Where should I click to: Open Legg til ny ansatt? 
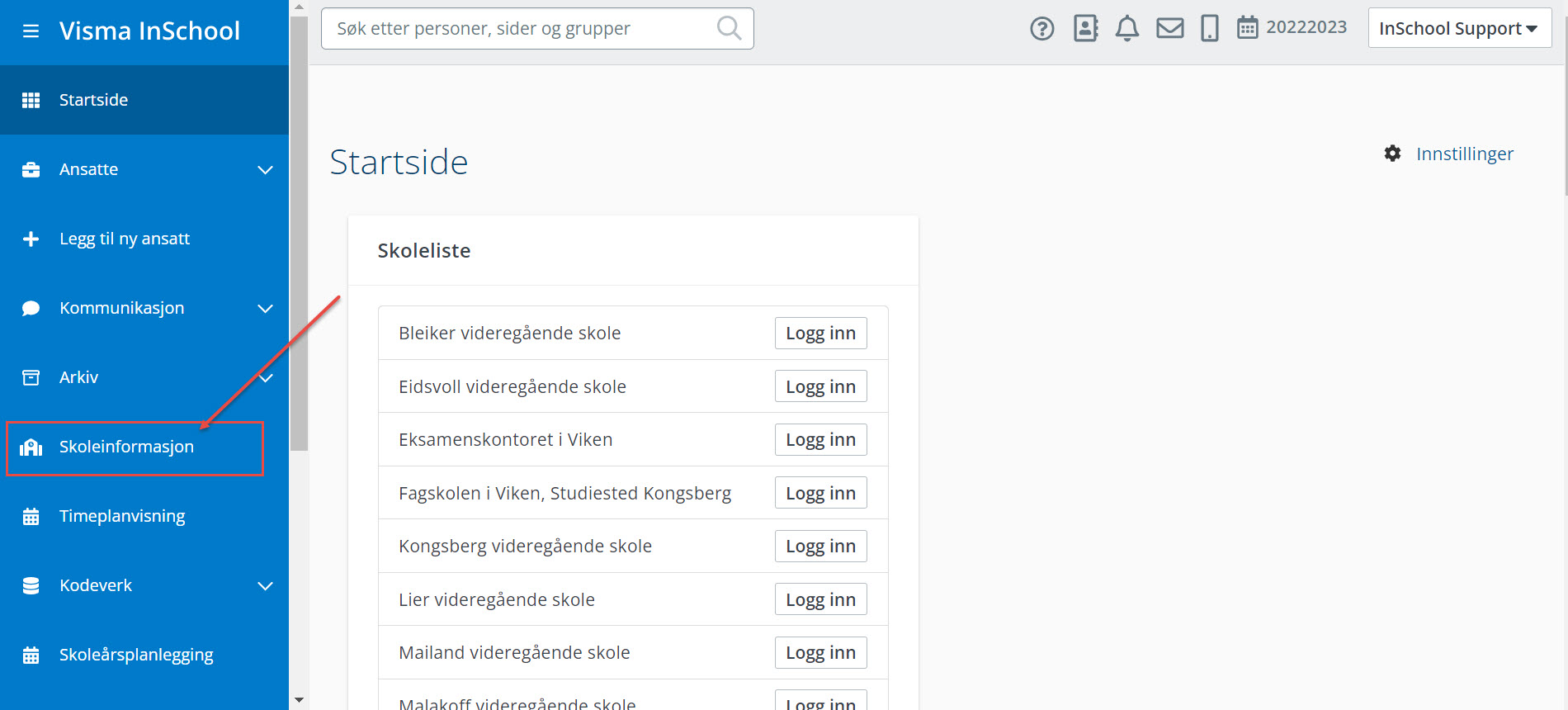pos(144,239)
